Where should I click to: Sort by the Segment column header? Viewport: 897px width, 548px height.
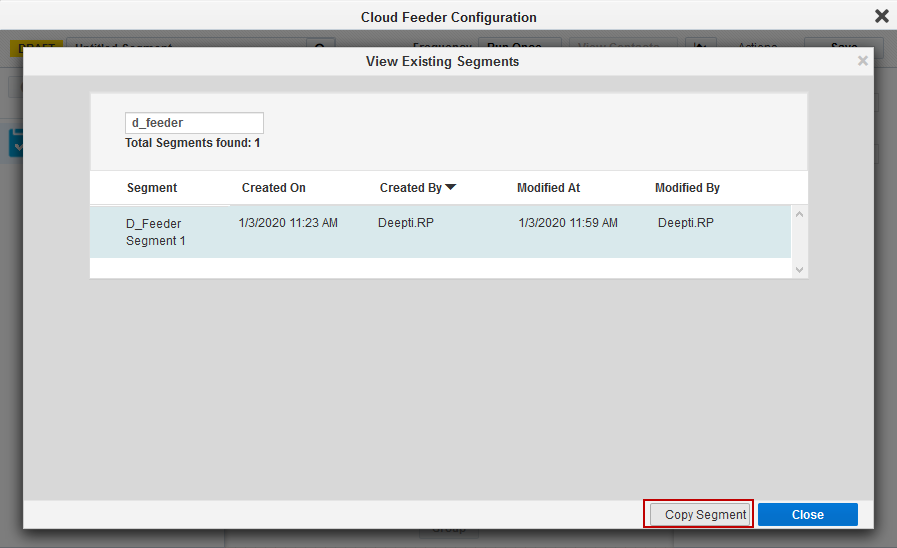tap(152, 188)
